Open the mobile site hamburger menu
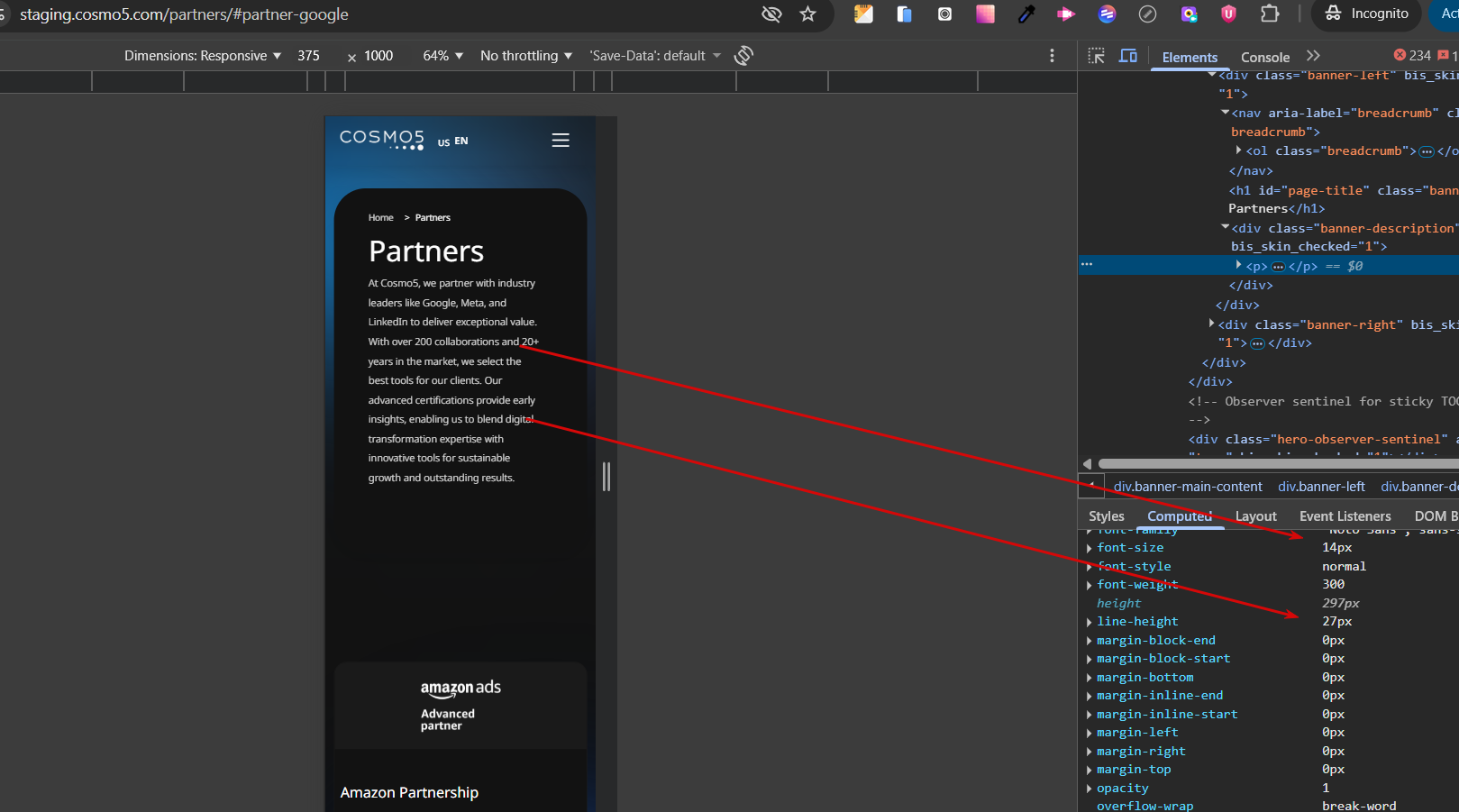 pyautogui.click(x=561, y=141)
